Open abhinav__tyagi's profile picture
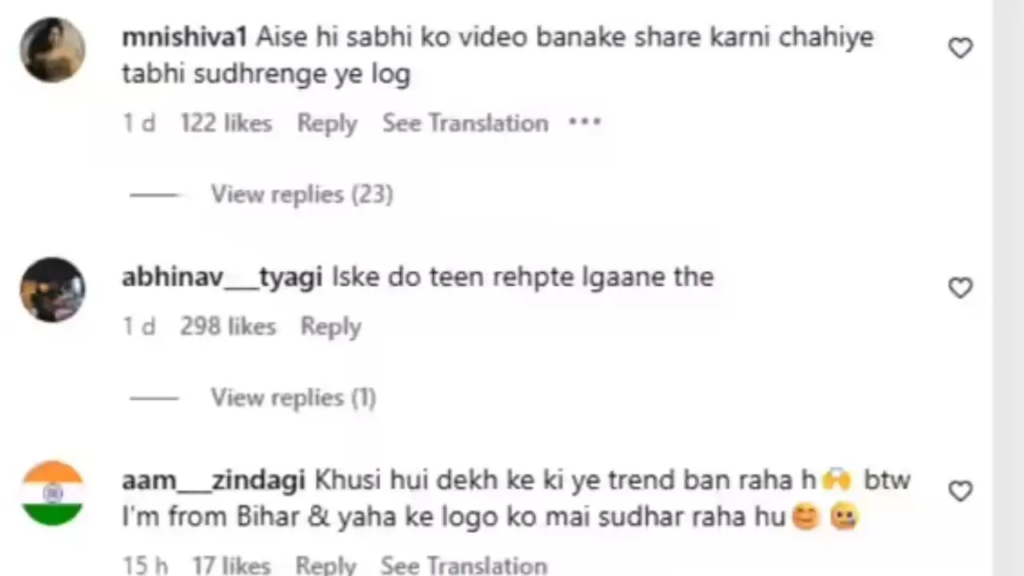The image size is (1024, 576). tap(52, 289)
